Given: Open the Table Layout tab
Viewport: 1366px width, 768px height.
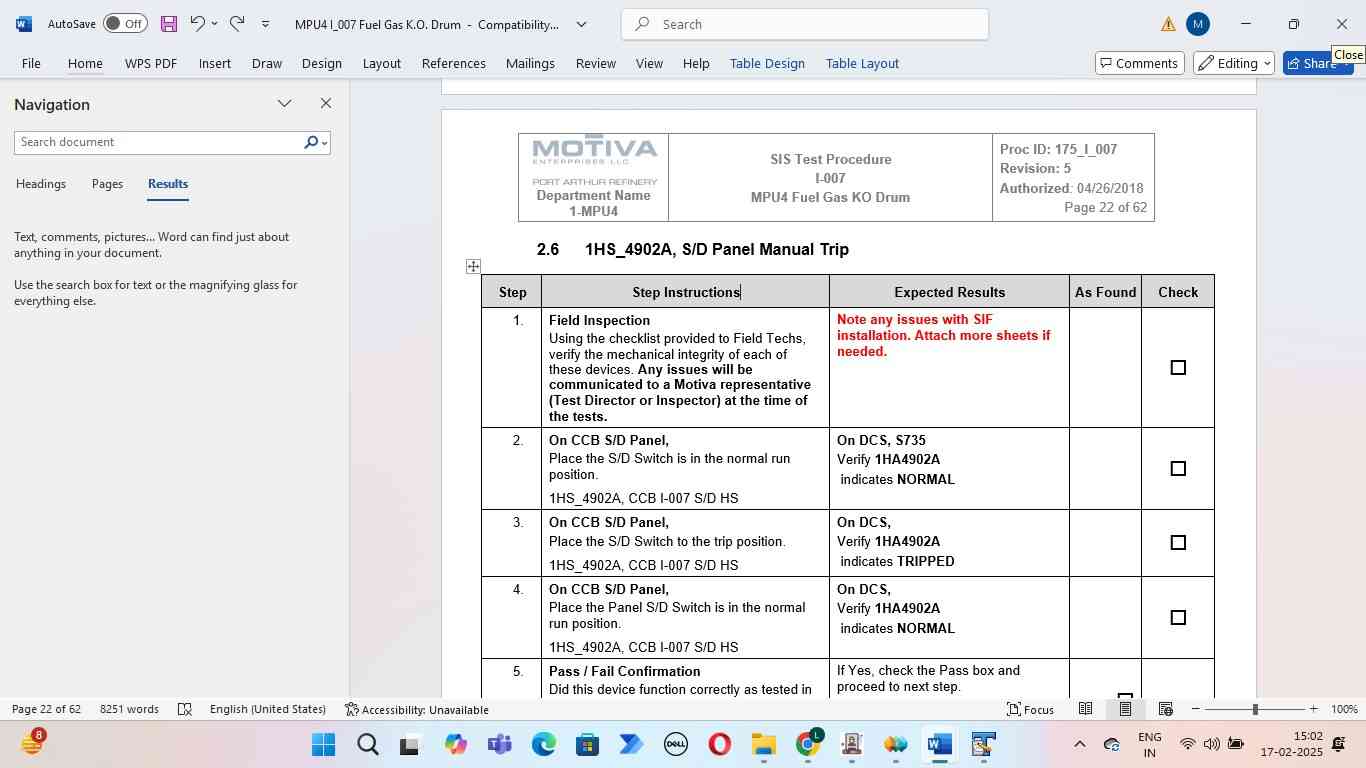Looking at the screenshot, I should coord(862,63).
